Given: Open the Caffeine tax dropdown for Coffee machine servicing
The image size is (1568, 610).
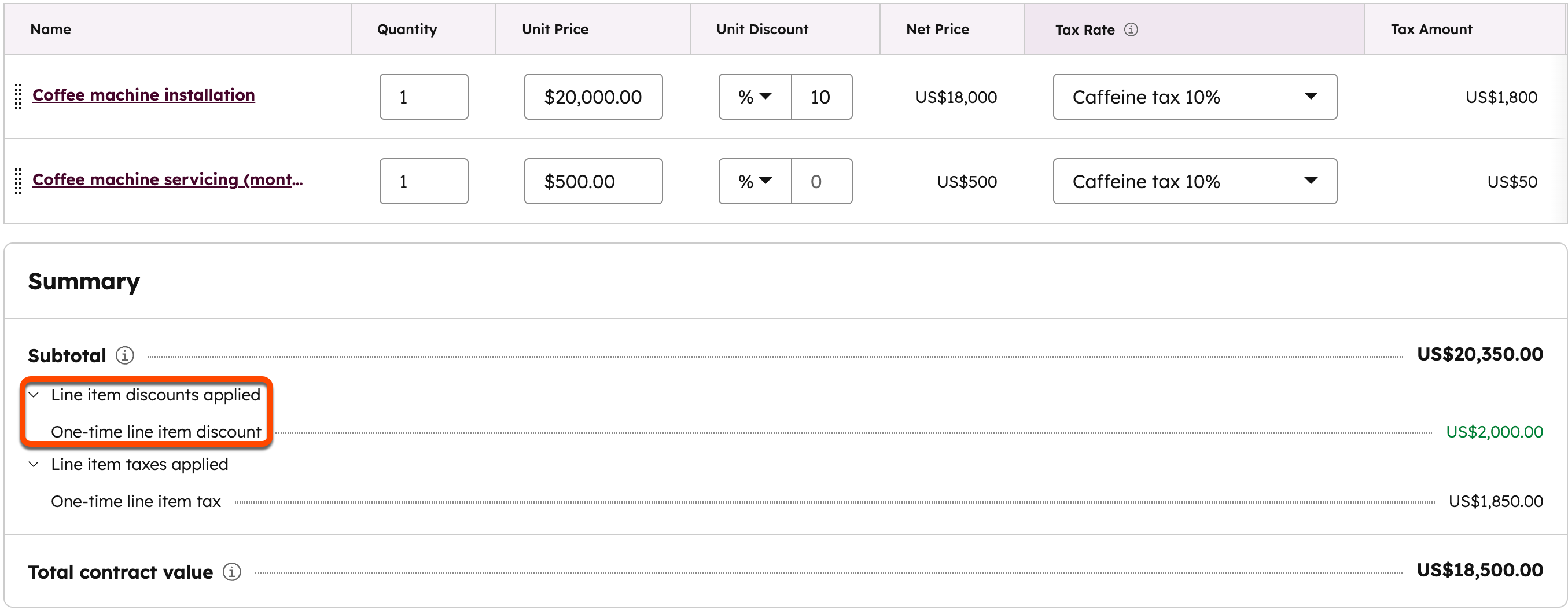Looking at the screenshot, I should [1193, 181].
